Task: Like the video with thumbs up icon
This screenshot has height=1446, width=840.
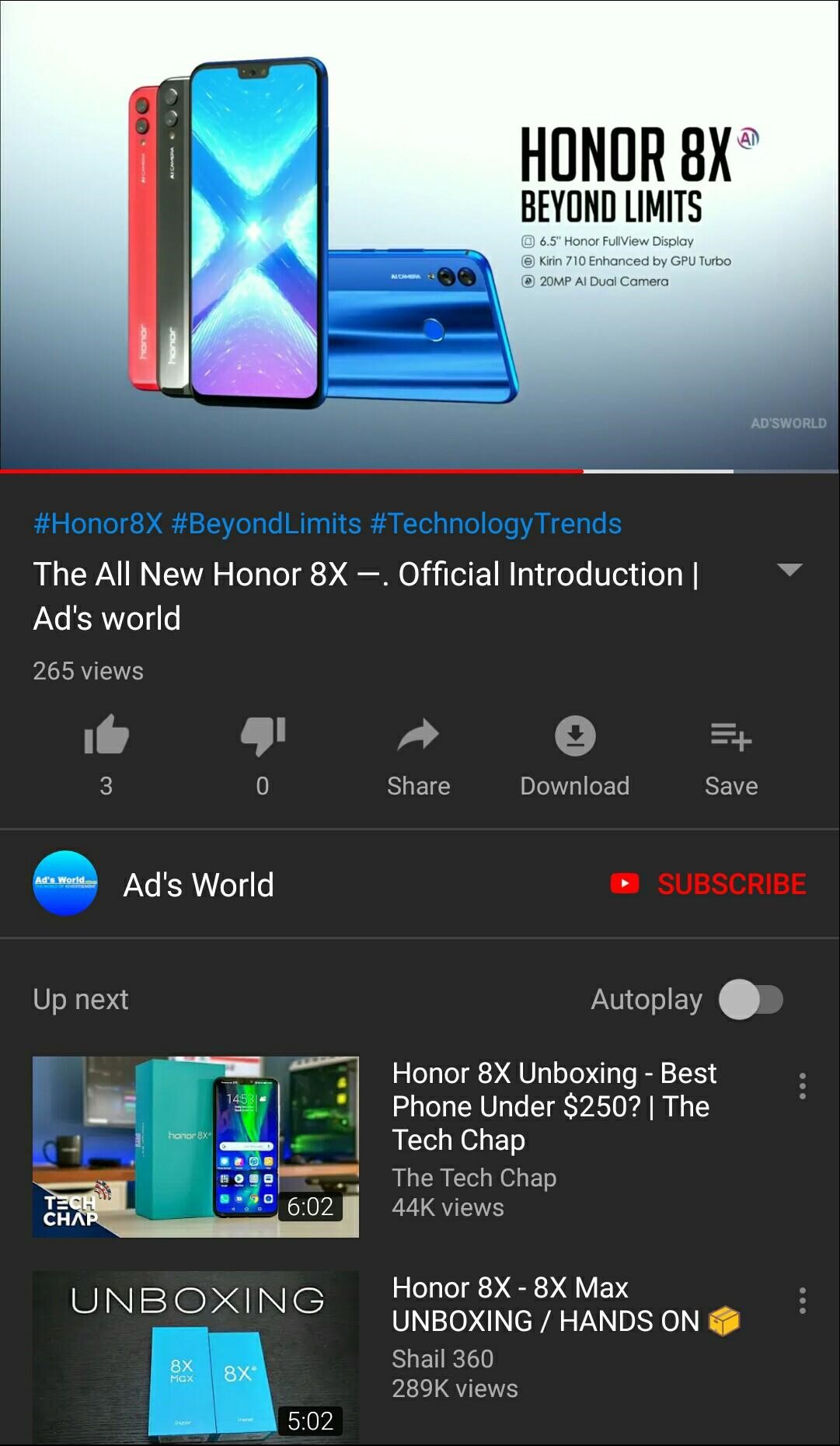Action: [106, 735]
